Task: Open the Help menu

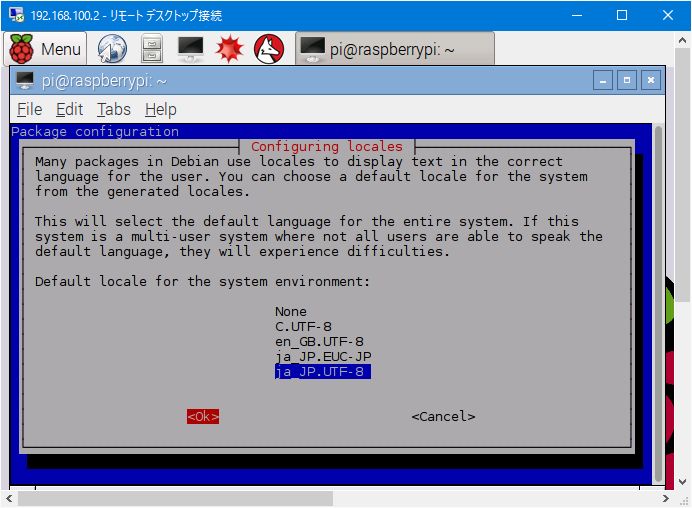Action: pos(161,109)
